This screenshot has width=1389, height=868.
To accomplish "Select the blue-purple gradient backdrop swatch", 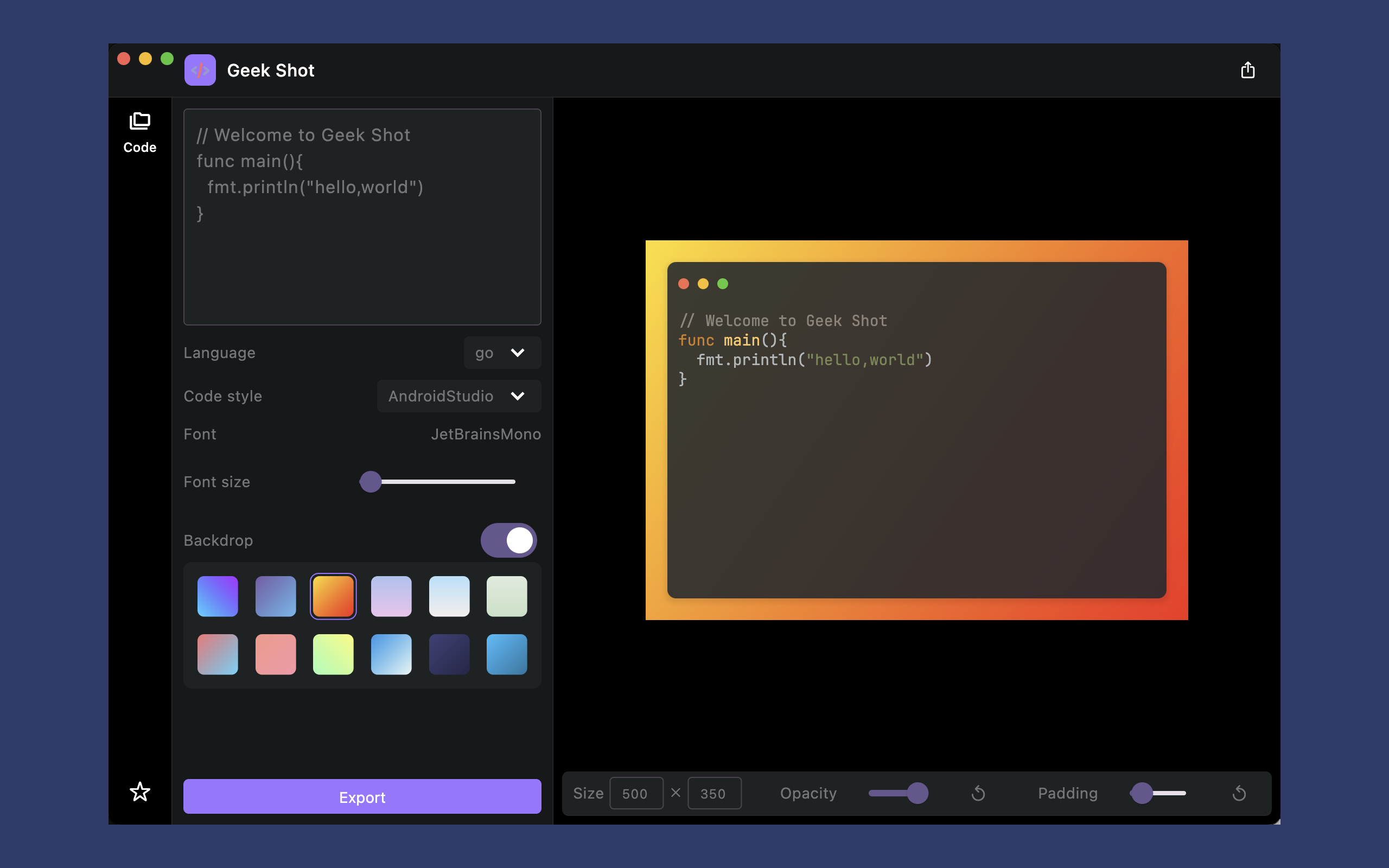I will [218, 596].
